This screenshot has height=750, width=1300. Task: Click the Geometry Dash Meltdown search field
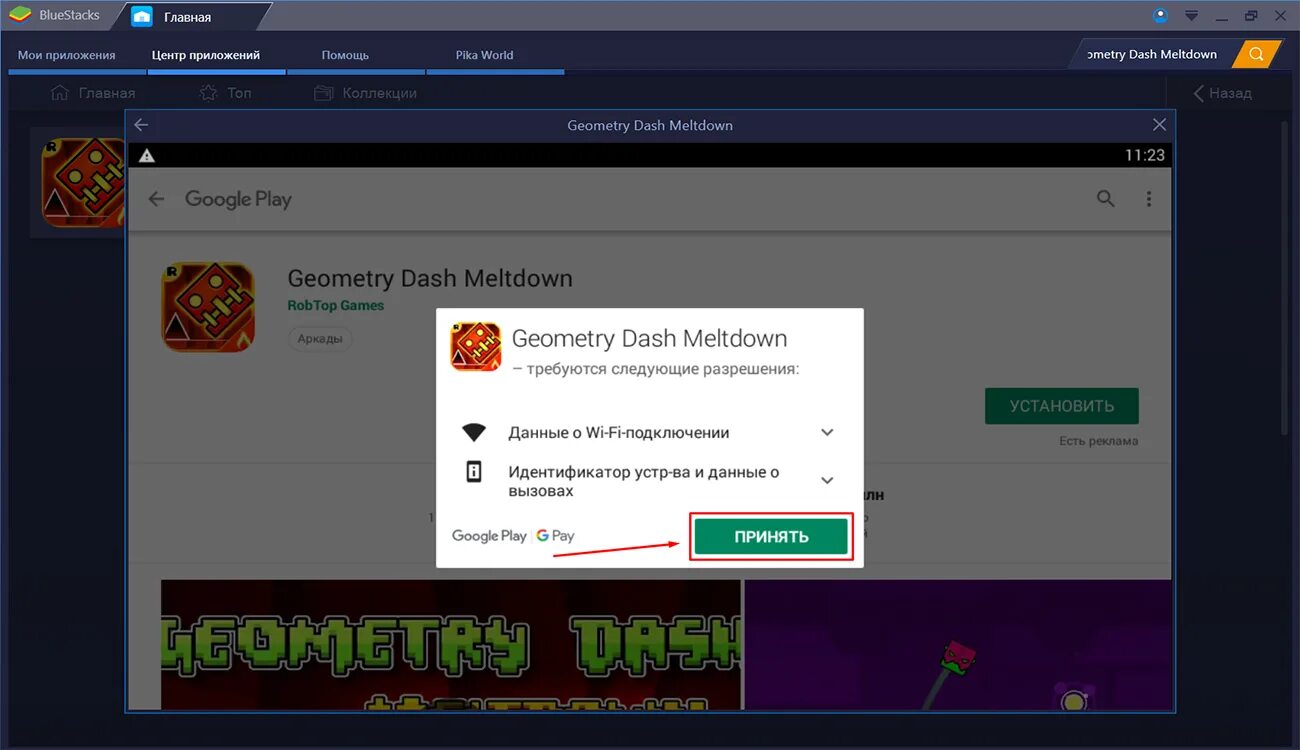point(1152,54)
